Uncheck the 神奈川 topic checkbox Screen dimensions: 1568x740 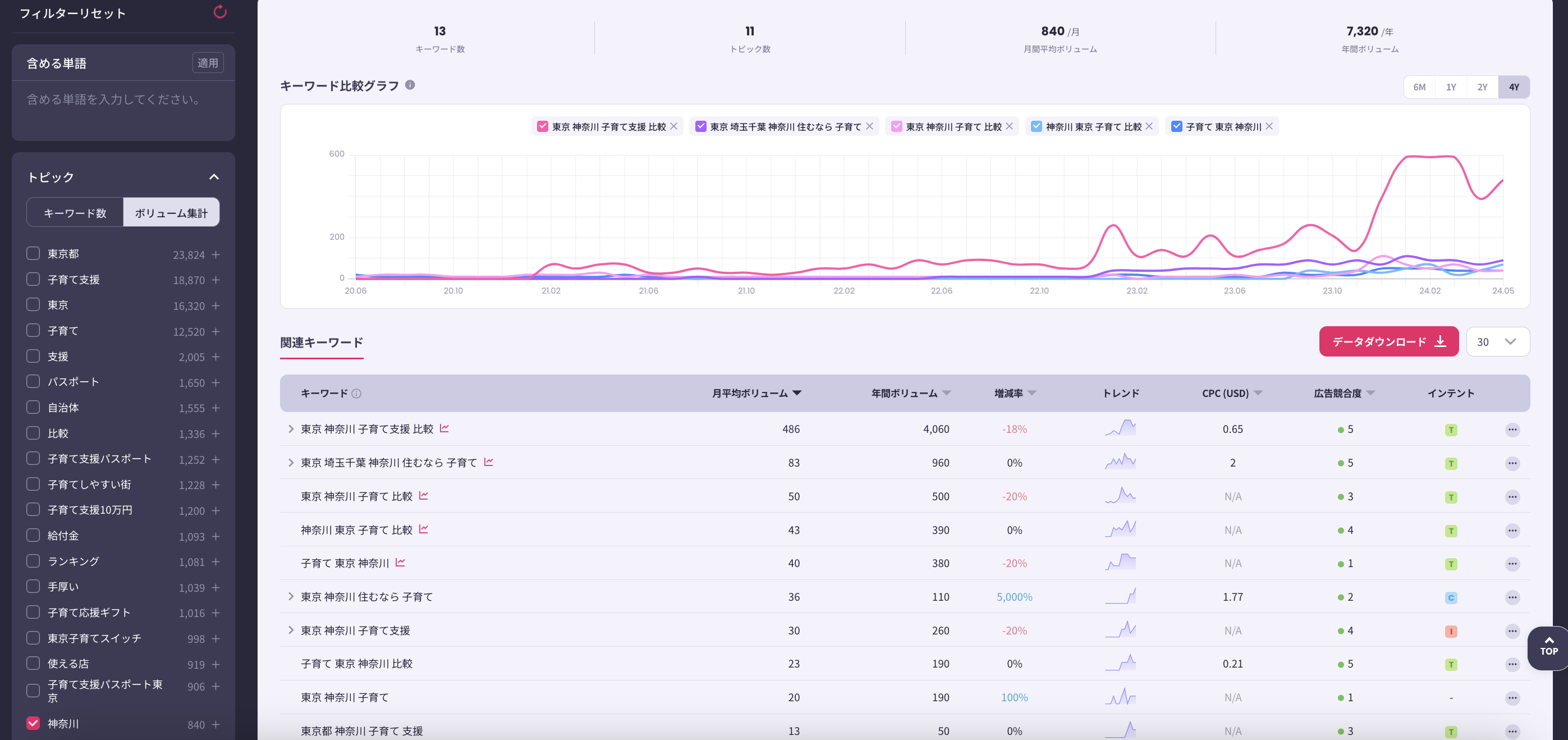coord(34,723)
